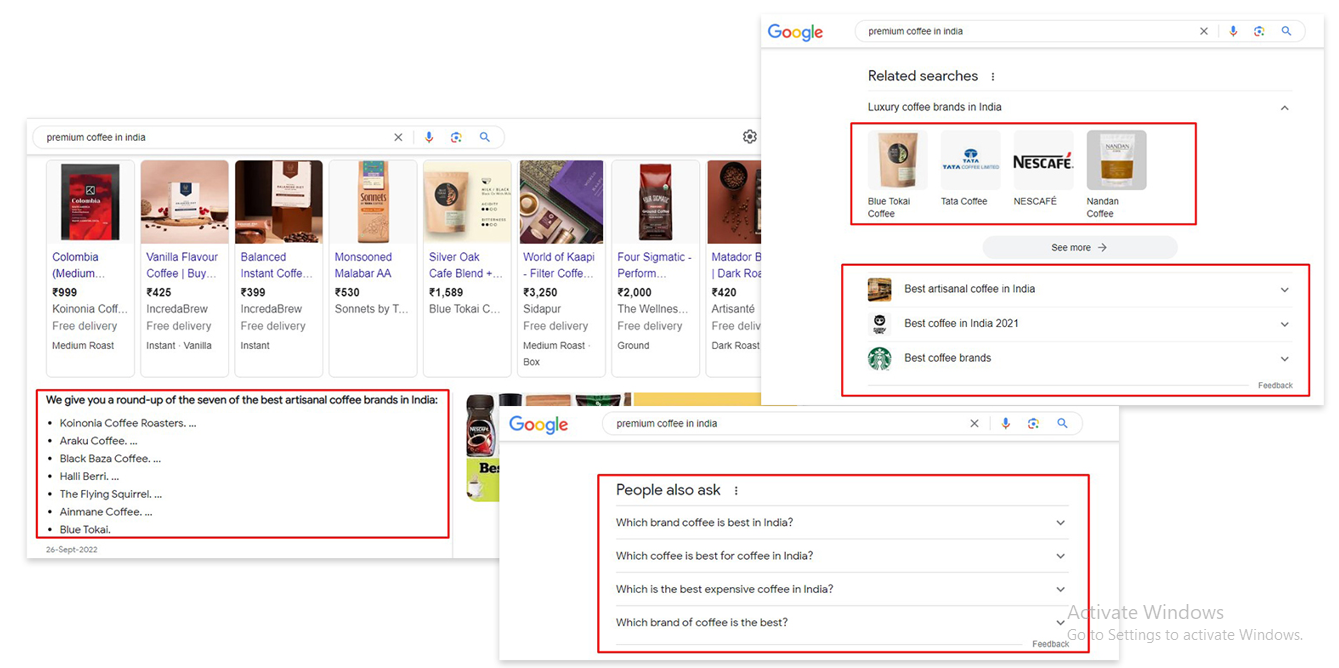
Task: Click ₹1,589 price of Silver Oak blend
Action: click(x=446, y=293)
